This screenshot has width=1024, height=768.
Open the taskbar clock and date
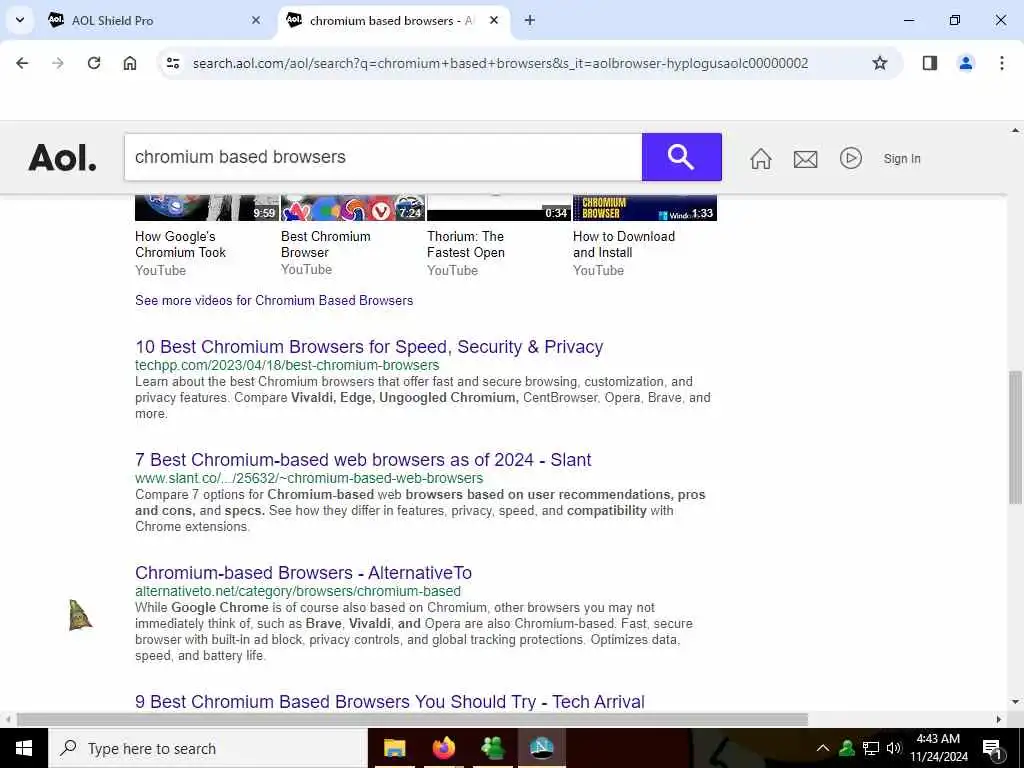pyautogui.click(x=938, y=748)
